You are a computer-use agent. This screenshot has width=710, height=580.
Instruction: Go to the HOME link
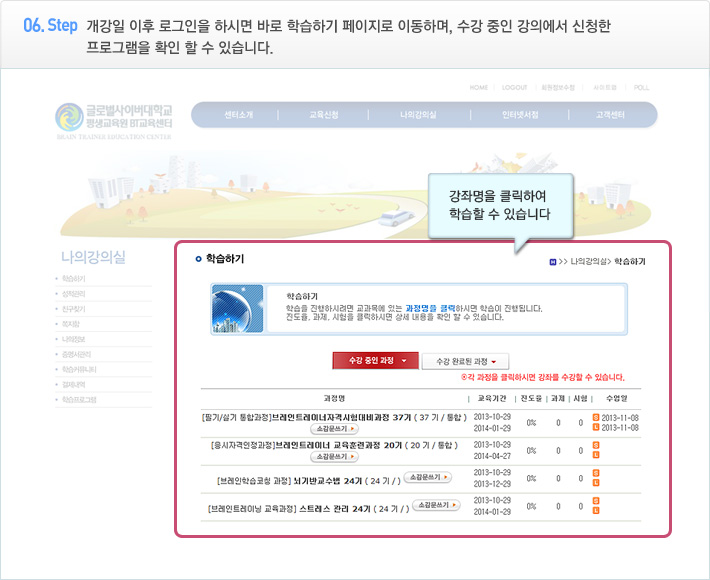pos(479,88)
